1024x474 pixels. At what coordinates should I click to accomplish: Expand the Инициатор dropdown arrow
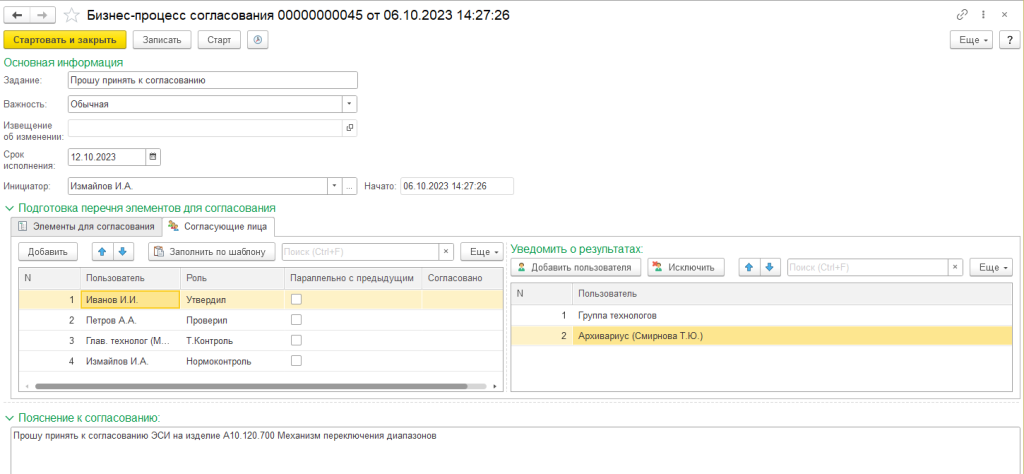[334, 186]
